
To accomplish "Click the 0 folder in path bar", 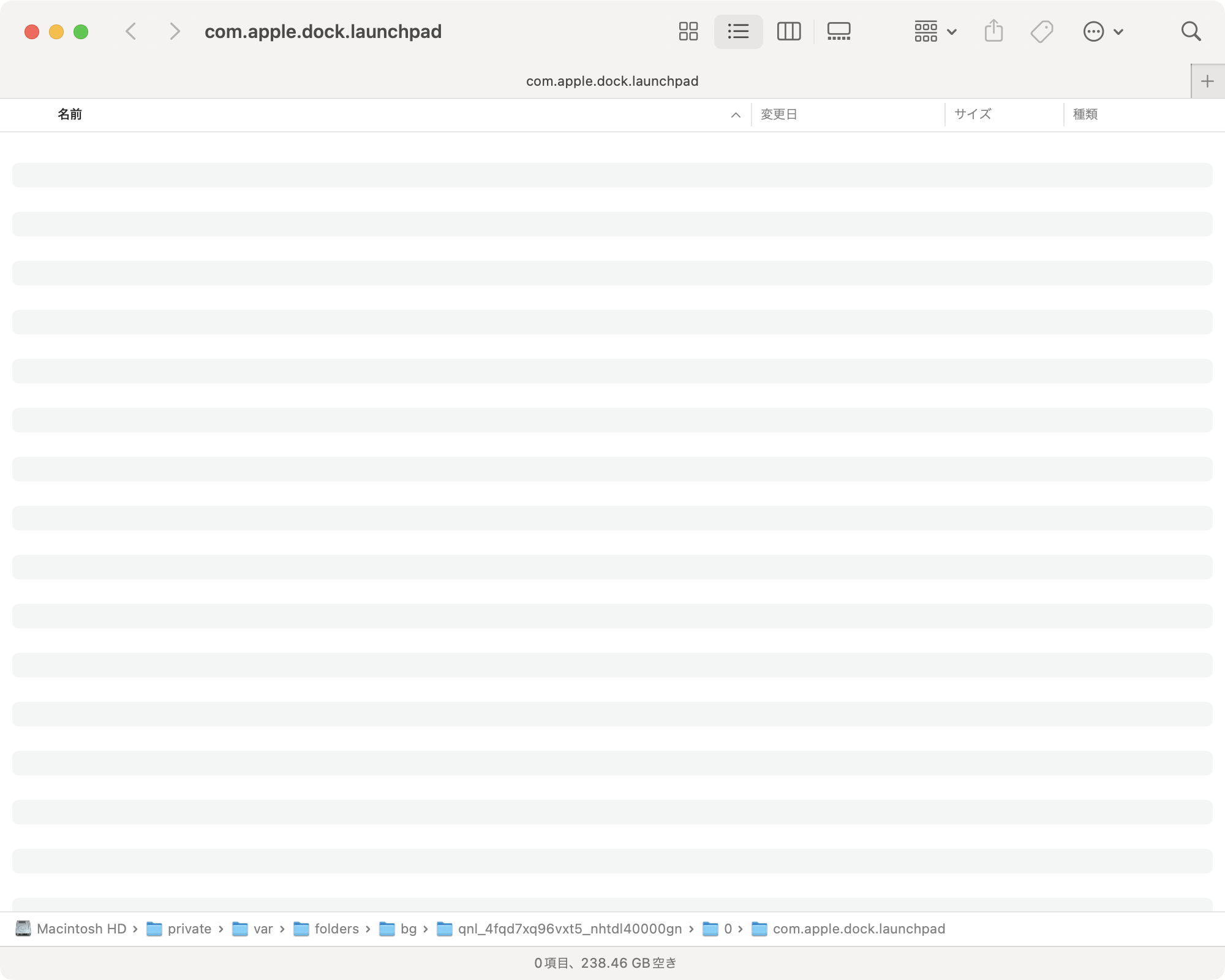I will click(x=717, y=929).
